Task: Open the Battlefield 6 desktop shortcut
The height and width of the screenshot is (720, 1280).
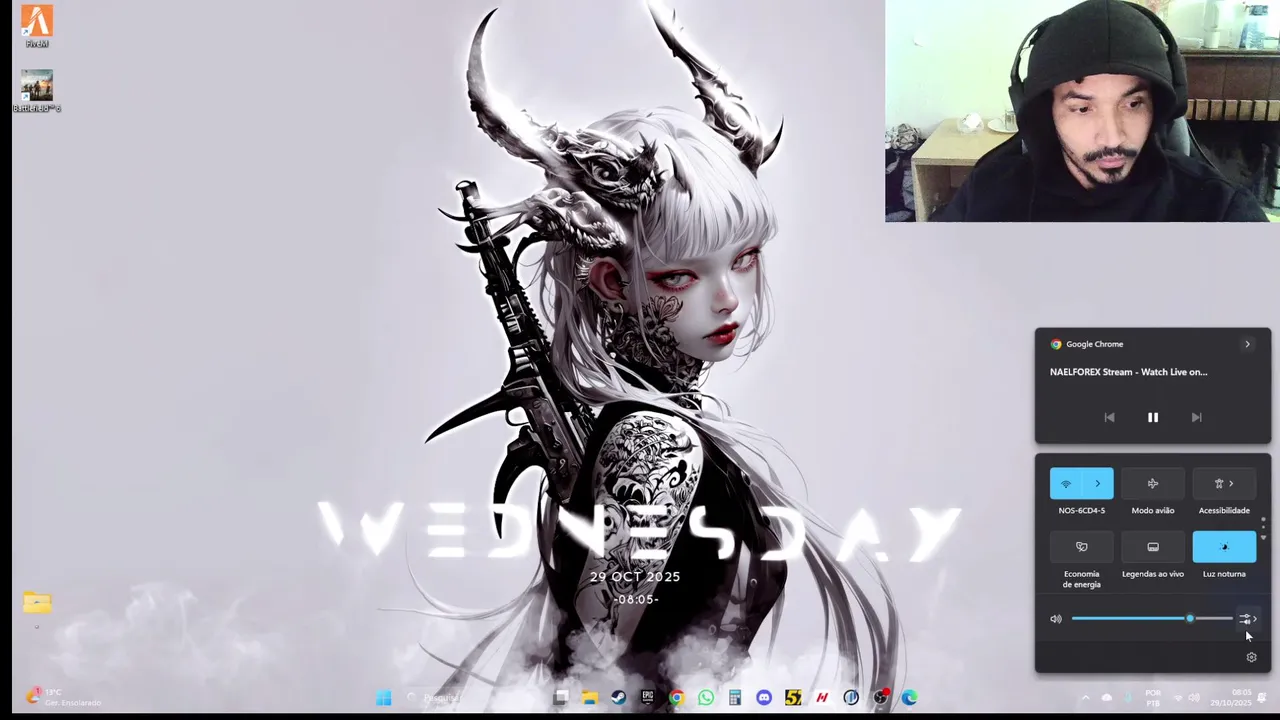Action: [x=37, y=91]
